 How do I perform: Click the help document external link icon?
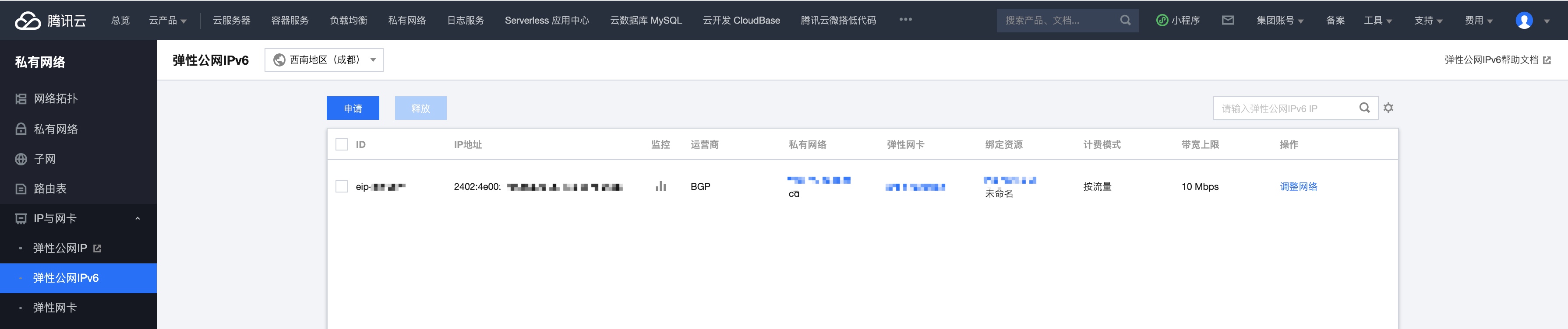pos(1547,59)
